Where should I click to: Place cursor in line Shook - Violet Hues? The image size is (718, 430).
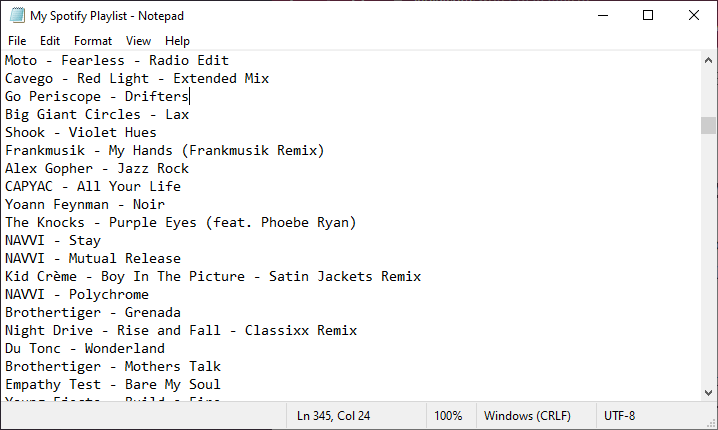click(81, 132)
